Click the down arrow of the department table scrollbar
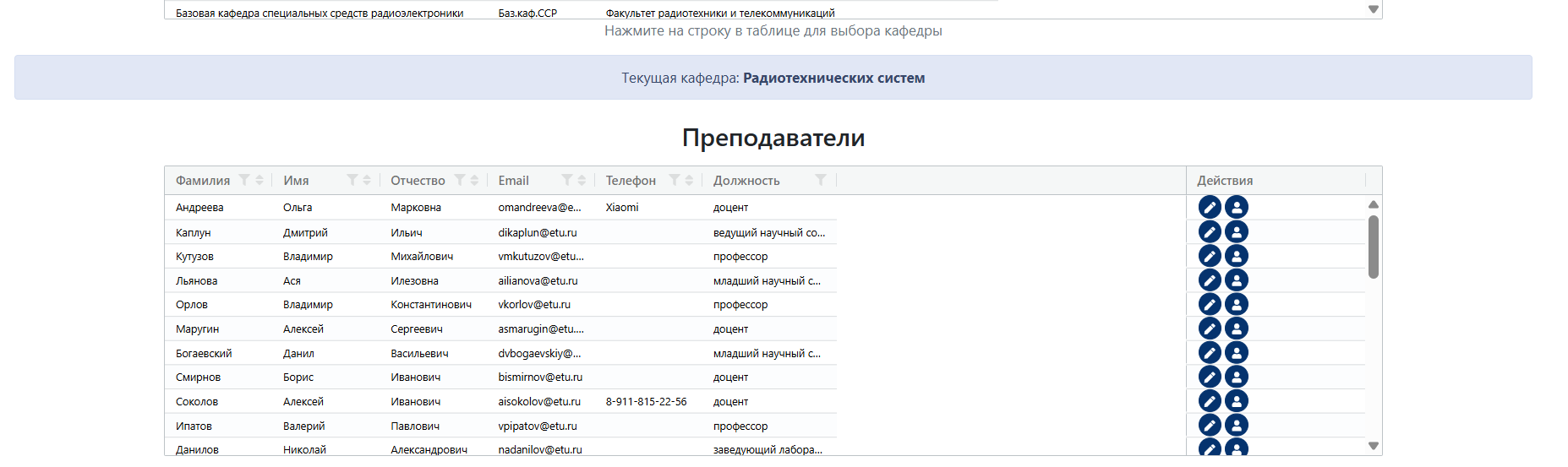The image size is (1568, 467). point(1374,9)
